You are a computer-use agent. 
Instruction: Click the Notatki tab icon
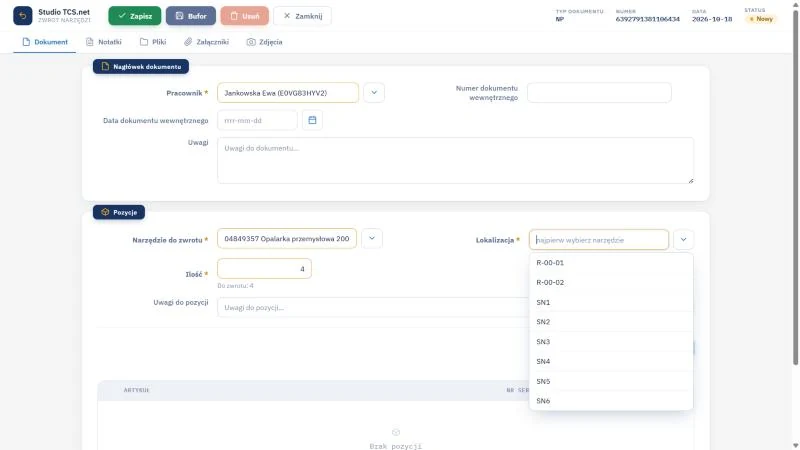coord(90,42)
